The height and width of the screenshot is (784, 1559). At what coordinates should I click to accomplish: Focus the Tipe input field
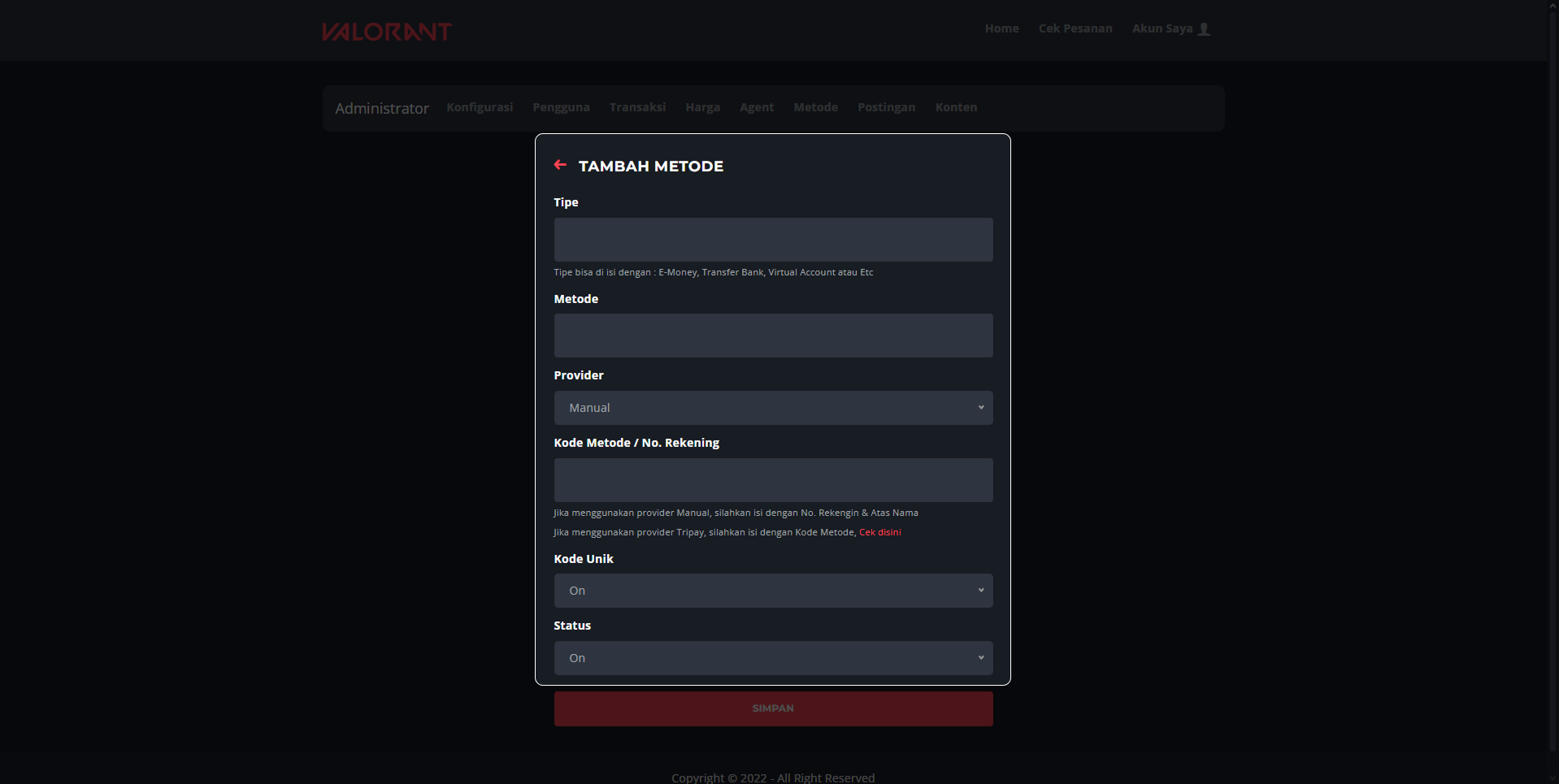tap(773, 240)
